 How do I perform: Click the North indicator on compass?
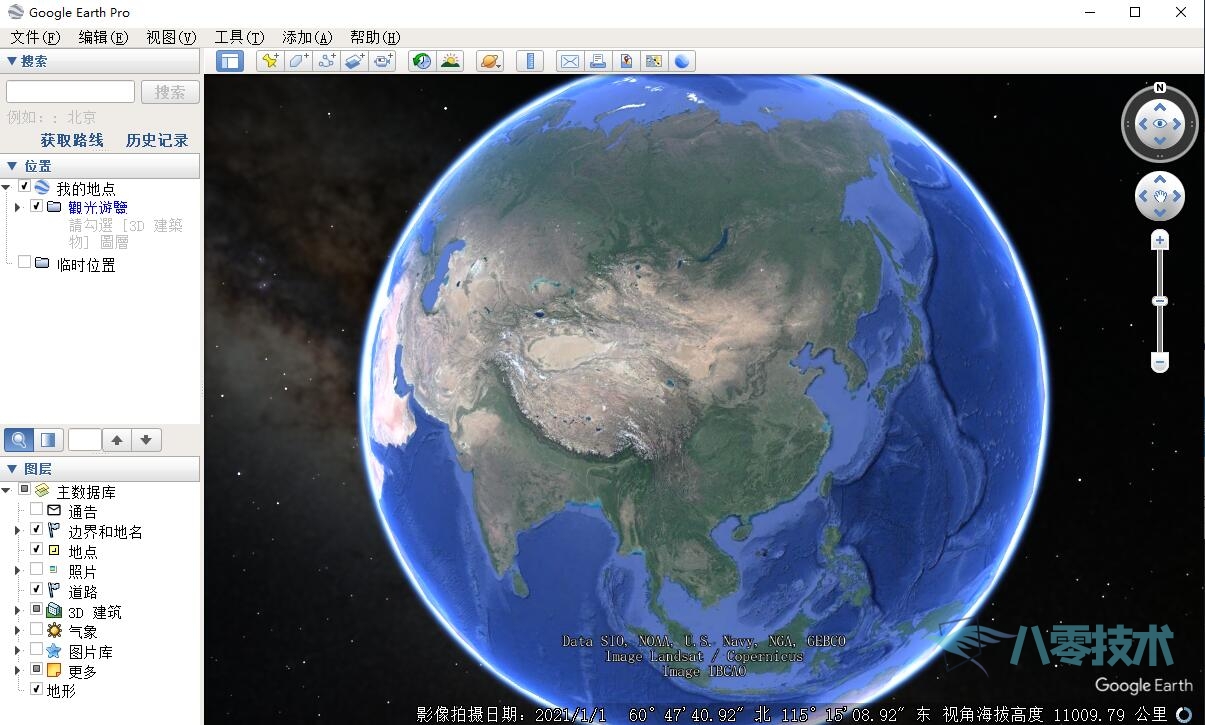click(1160, 87)
